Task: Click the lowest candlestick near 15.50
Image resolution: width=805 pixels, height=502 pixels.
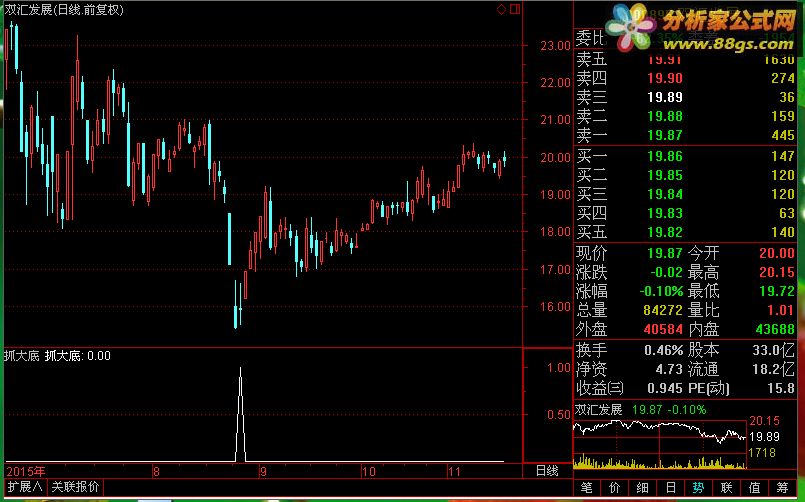Action: click(236, 305)
